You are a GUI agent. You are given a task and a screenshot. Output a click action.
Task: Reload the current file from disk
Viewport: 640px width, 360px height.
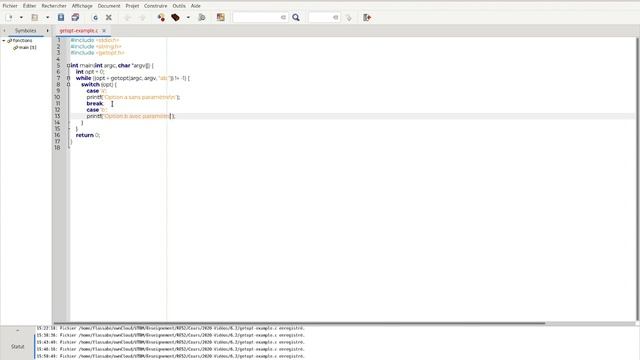(95, 18)
